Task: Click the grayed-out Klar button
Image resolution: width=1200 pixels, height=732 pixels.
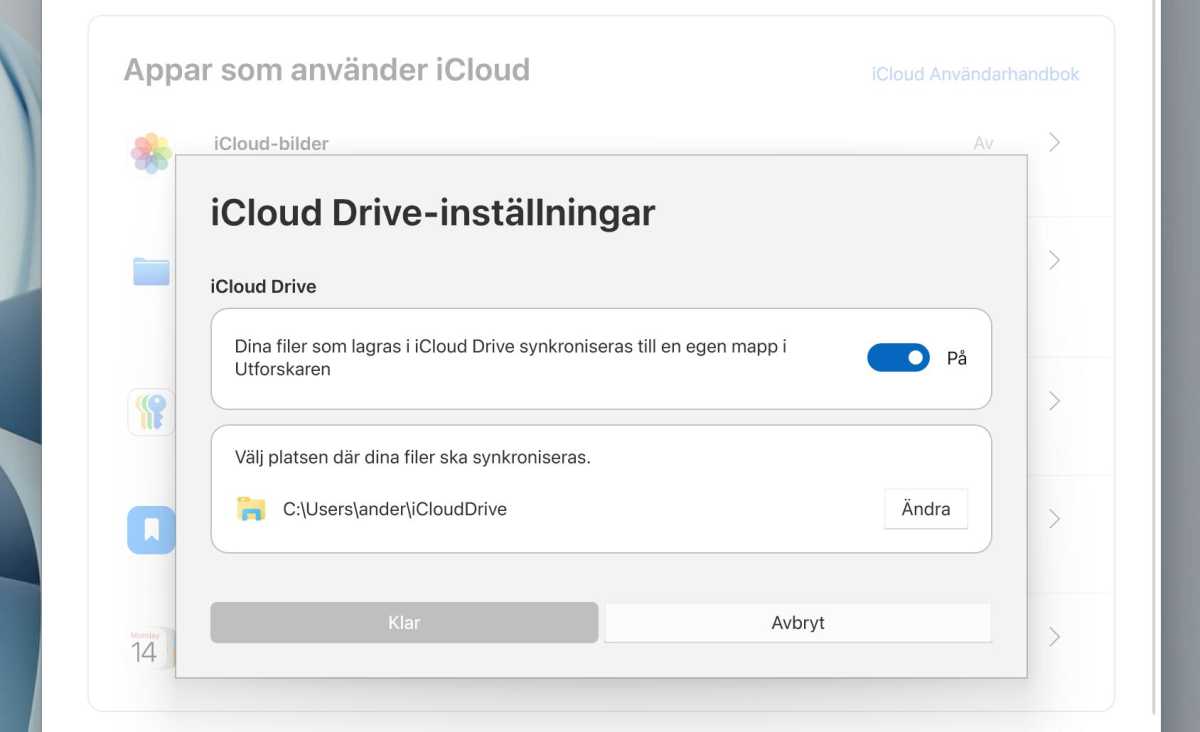Action: 403,622
